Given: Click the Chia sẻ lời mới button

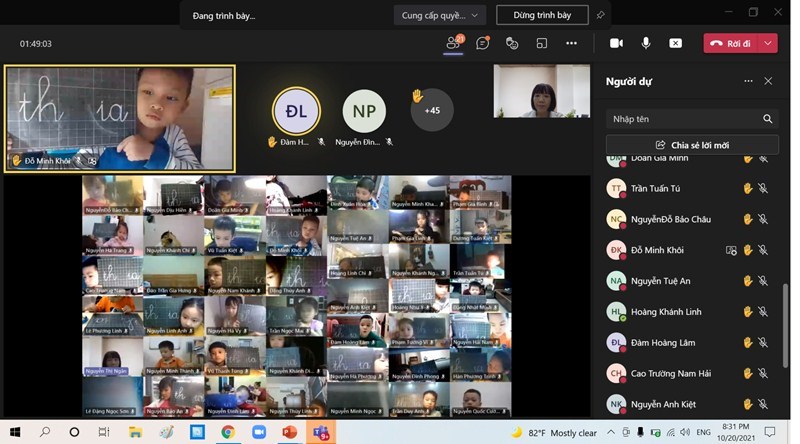Looking at the screenshot, I should 692,145.
